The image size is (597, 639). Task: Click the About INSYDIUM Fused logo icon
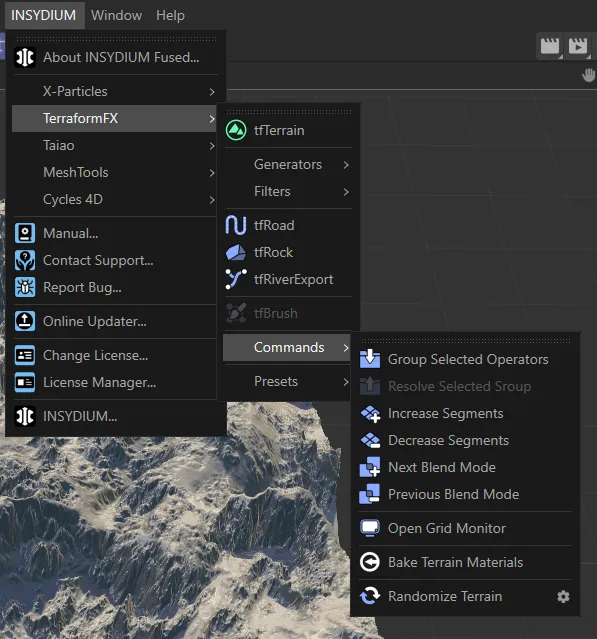click(x=25, y=57)
